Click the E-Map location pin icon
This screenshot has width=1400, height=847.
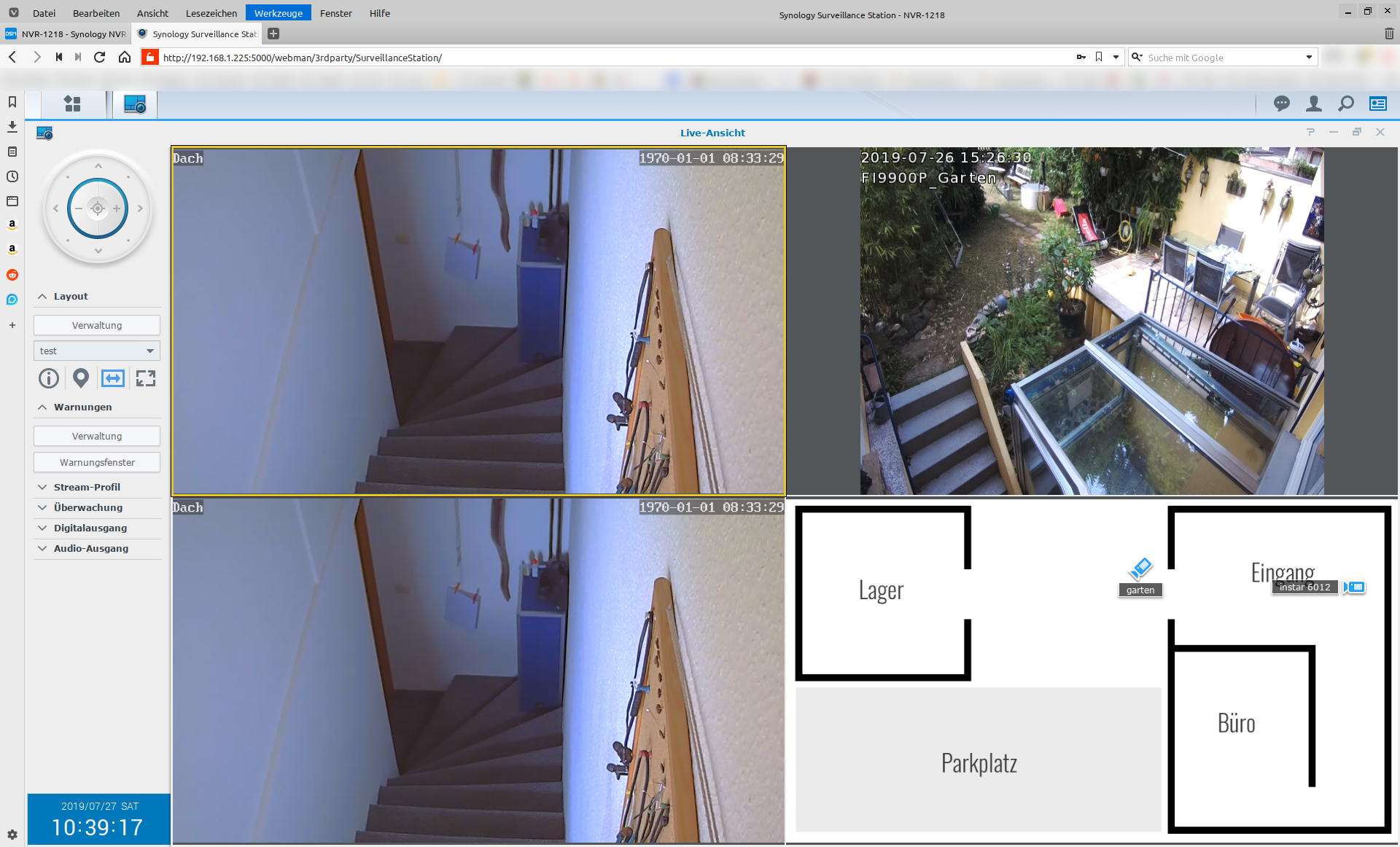[81, 378]
